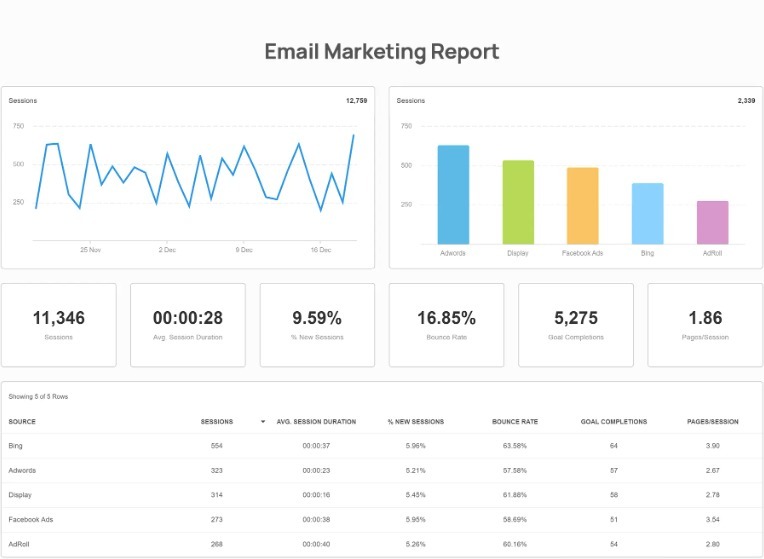Click the 2 Dec axis label
764x559 pixels.
pos(167,250)
